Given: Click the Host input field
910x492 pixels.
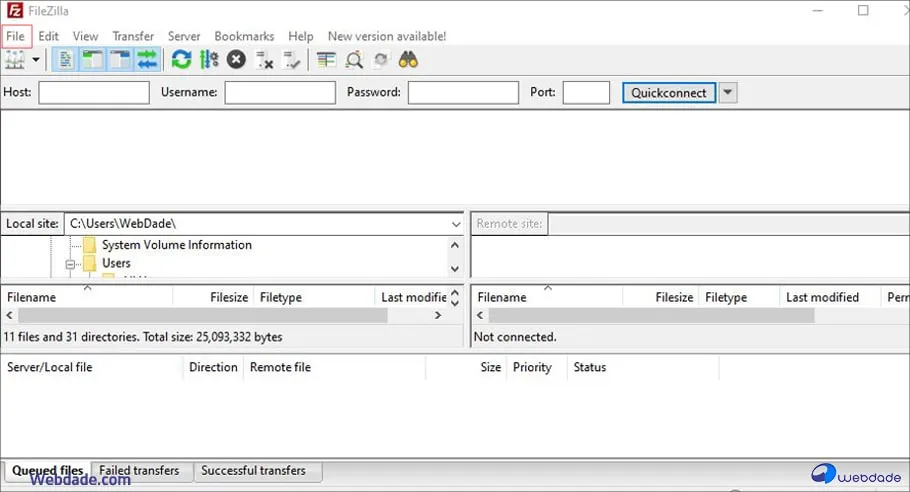Looking at the screenshot, I should [94, 93].
